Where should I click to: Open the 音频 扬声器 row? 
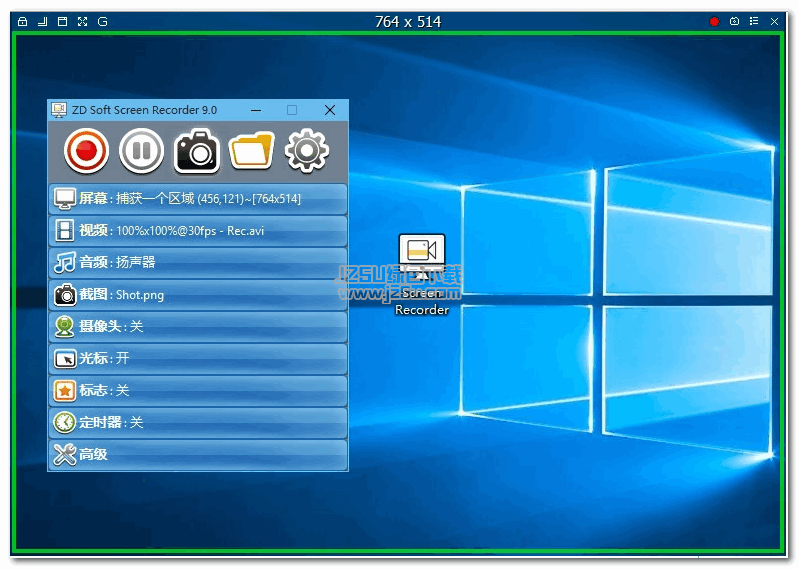point(198,262)
